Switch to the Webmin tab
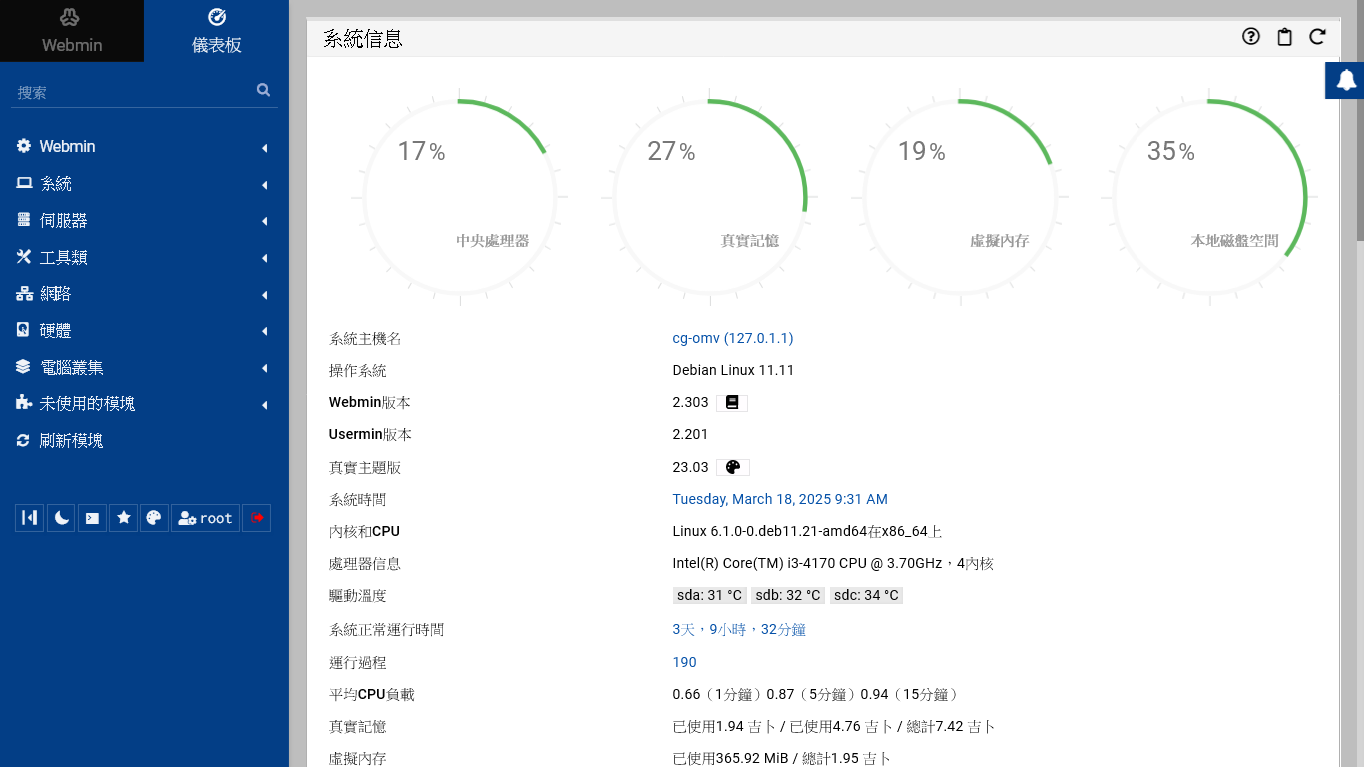 [x=72, y=31]
